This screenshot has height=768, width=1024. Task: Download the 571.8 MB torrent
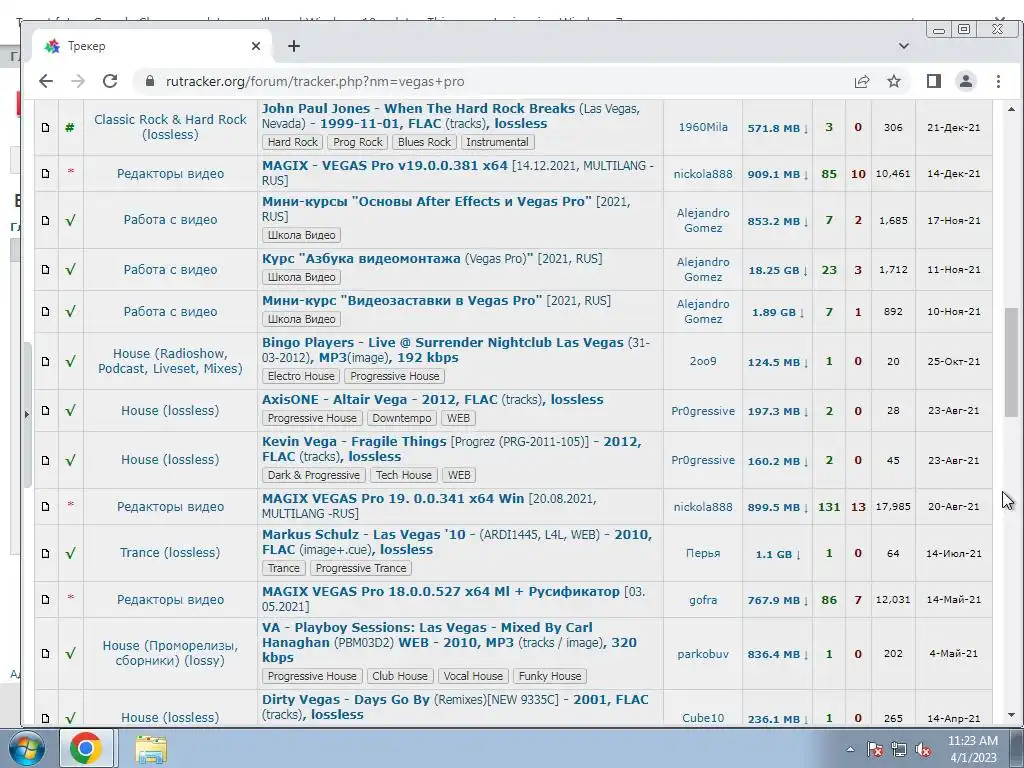[x=778, y=128]
